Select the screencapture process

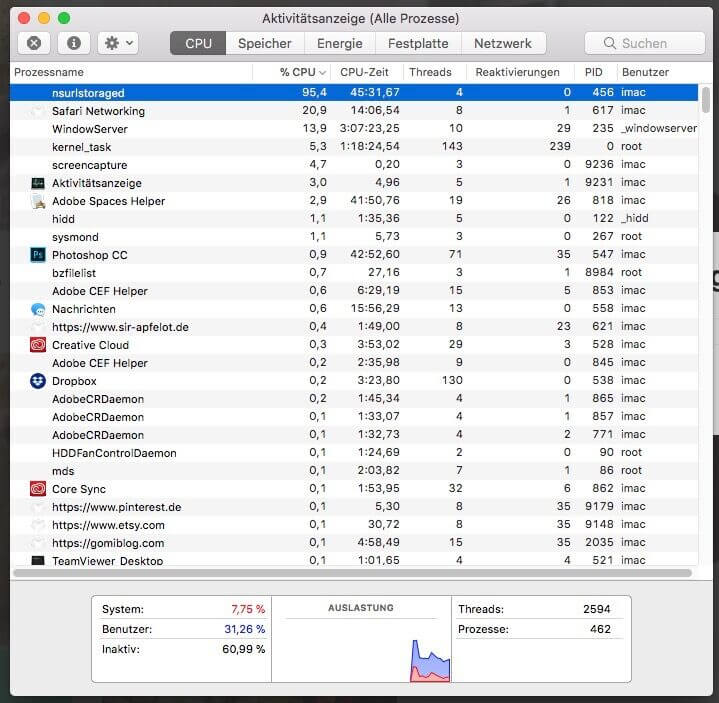pos(89,165)
